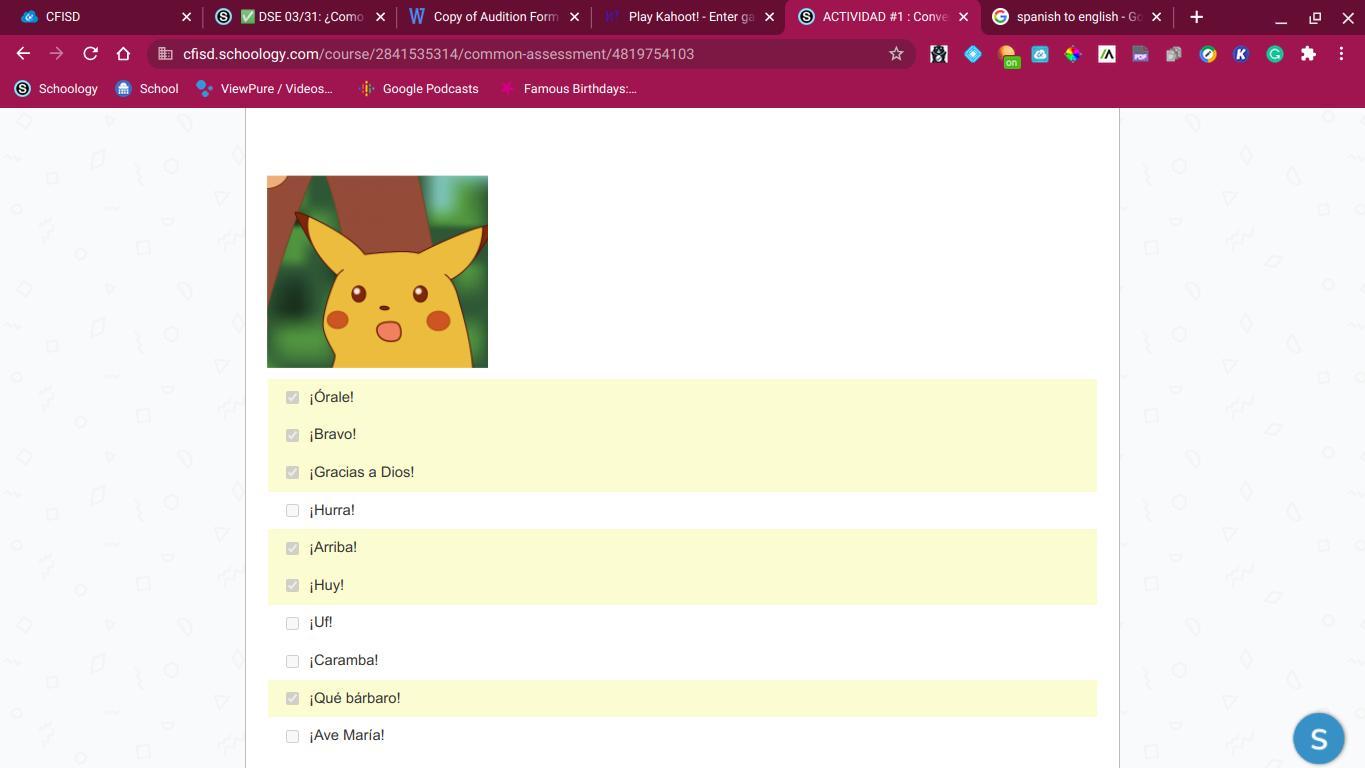Tick the ¡Ave María! checkbox

[292, 736]
